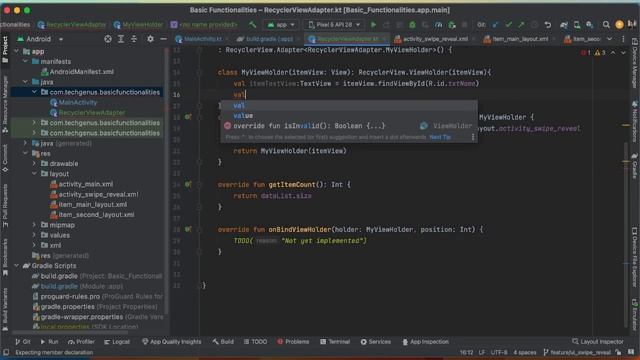640x360 pixels.
Task: Toggle the Build Variants sidebar panel
Action: (5, 309)
